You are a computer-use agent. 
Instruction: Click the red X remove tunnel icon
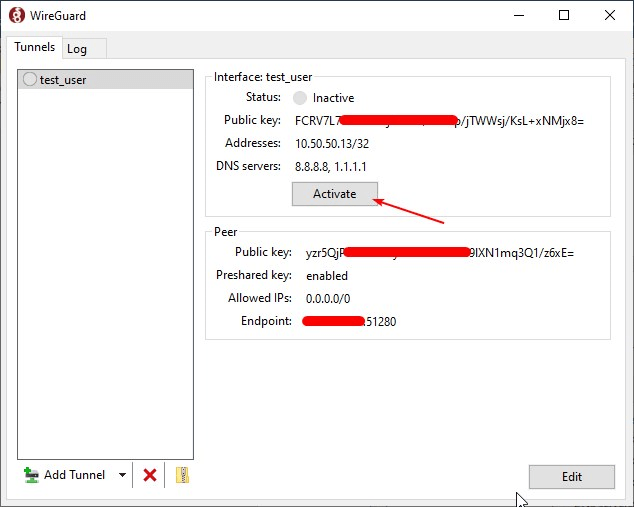click(150, 475)
